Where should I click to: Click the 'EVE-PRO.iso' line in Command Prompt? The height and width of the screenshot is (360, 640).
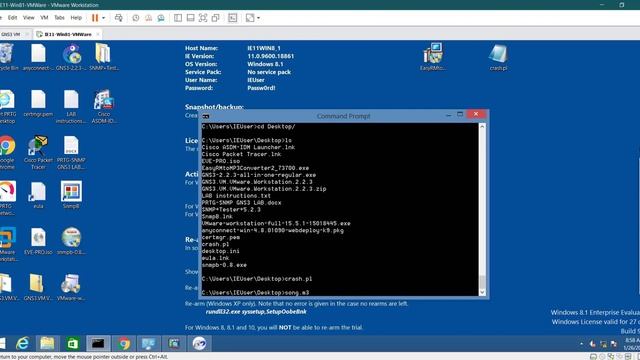point(221,161)
